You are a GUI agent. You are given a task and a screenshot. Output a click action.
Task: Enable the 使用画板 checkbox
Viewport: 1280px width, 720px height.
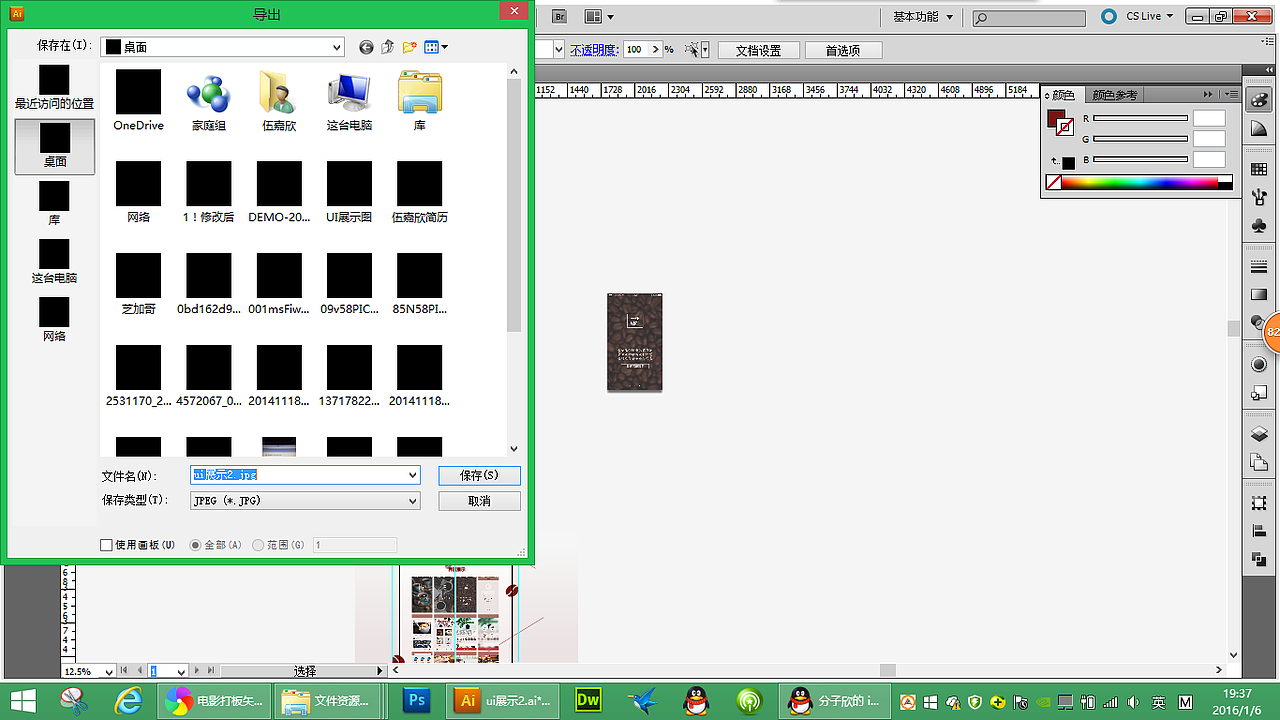tap(107, 545)
